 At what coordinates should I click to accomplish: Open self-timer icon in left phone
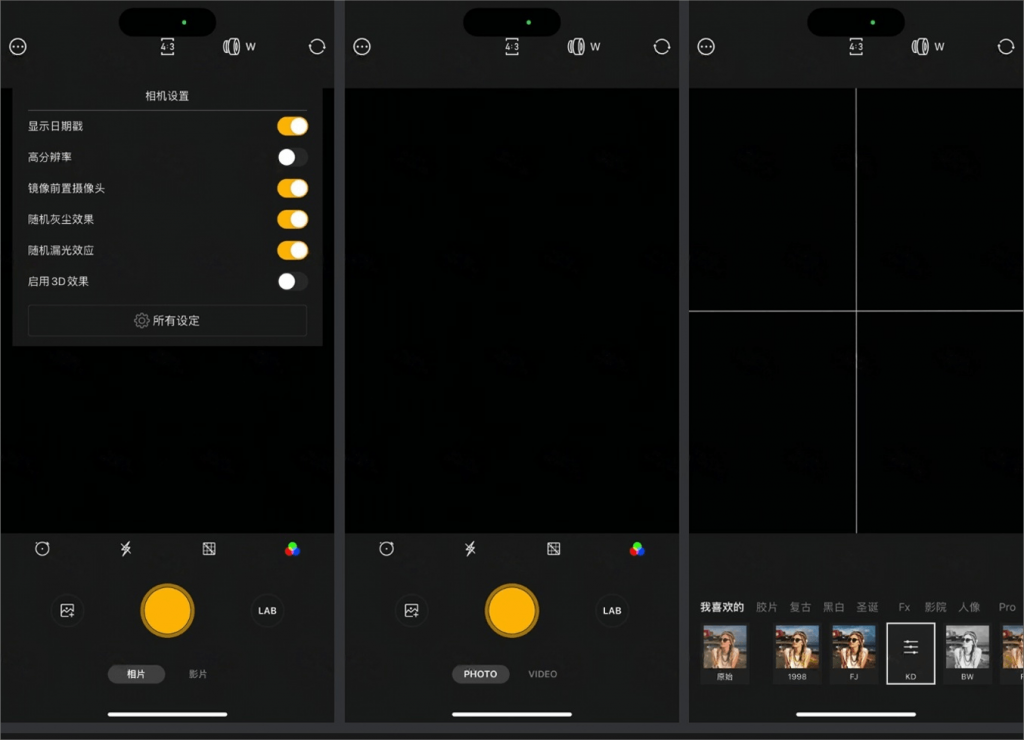pyautogui.click(x=42, y=549)
